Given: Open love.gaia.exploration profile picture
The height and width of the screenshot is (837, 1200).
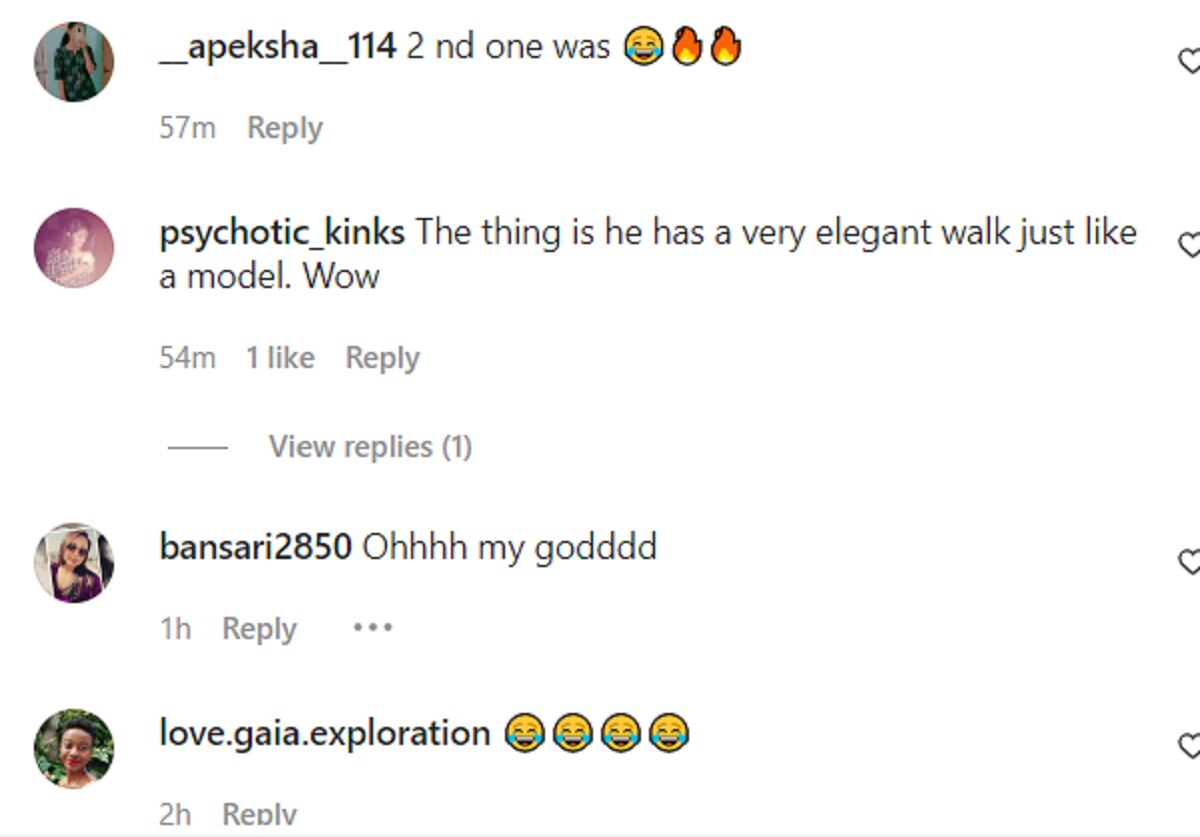Looking at the screenshot, I should click(74, 748).
